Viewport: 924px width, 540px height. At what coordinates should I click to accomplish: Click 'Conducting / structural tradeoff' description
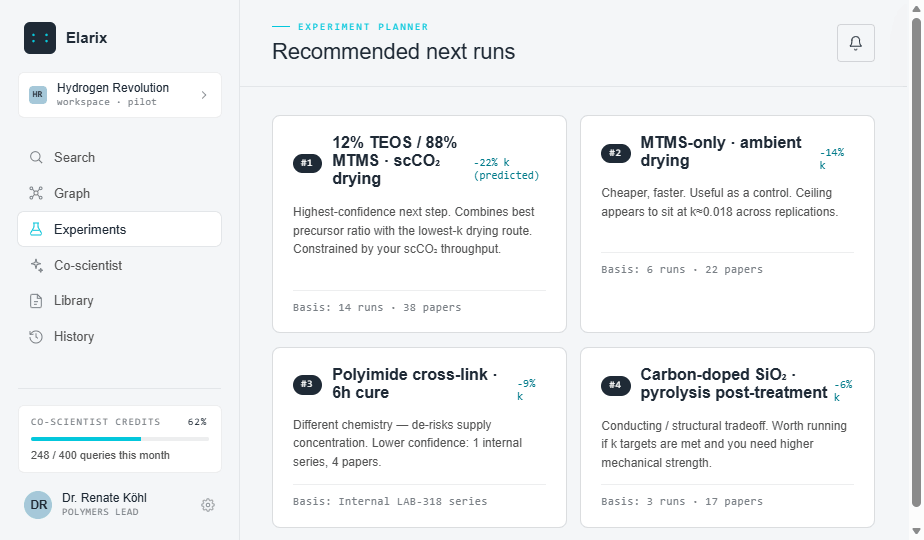pyautogui.click(x=724, y=444)
